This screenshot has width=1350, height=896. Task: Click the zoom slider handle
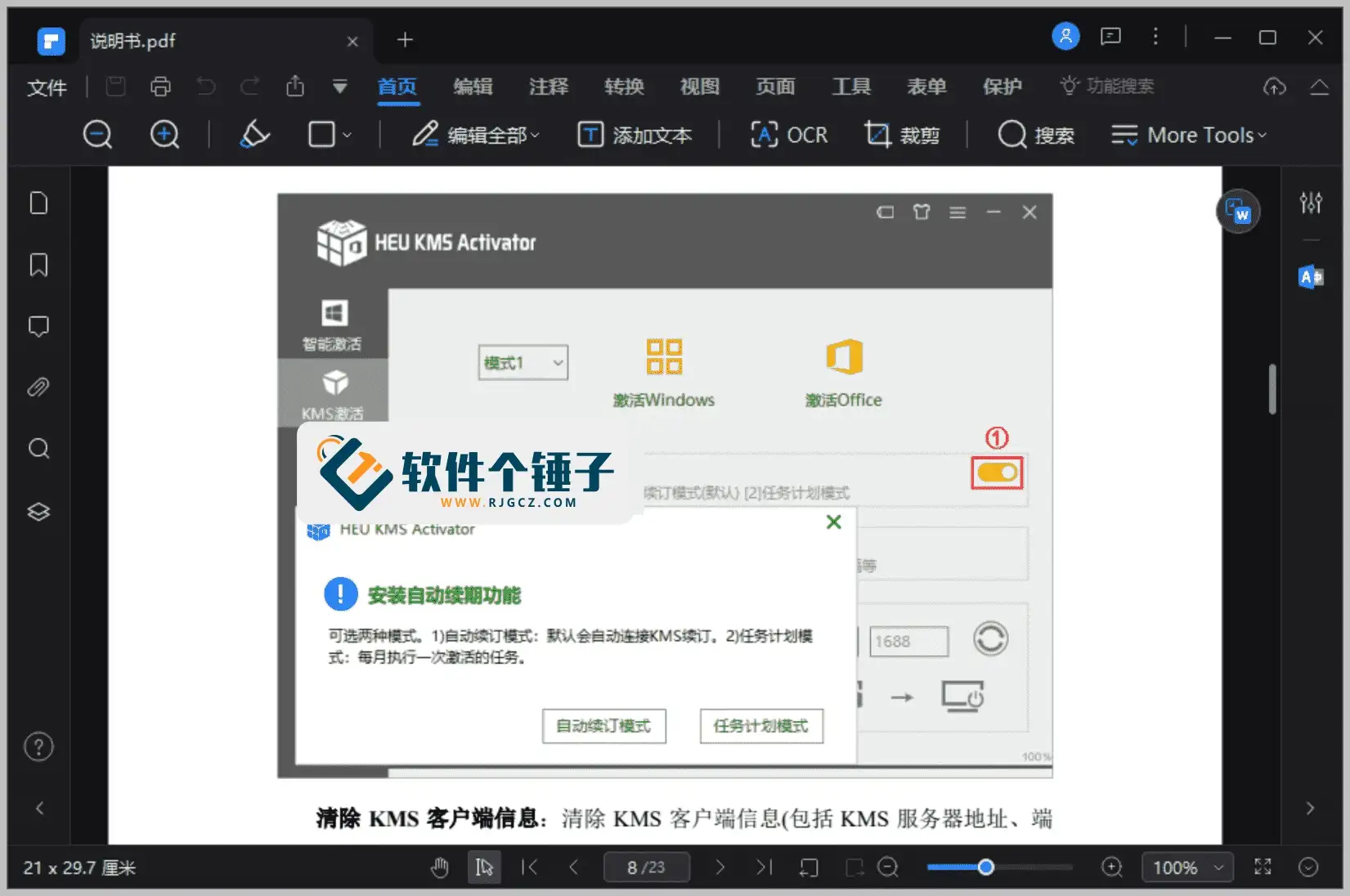[985, 867]
